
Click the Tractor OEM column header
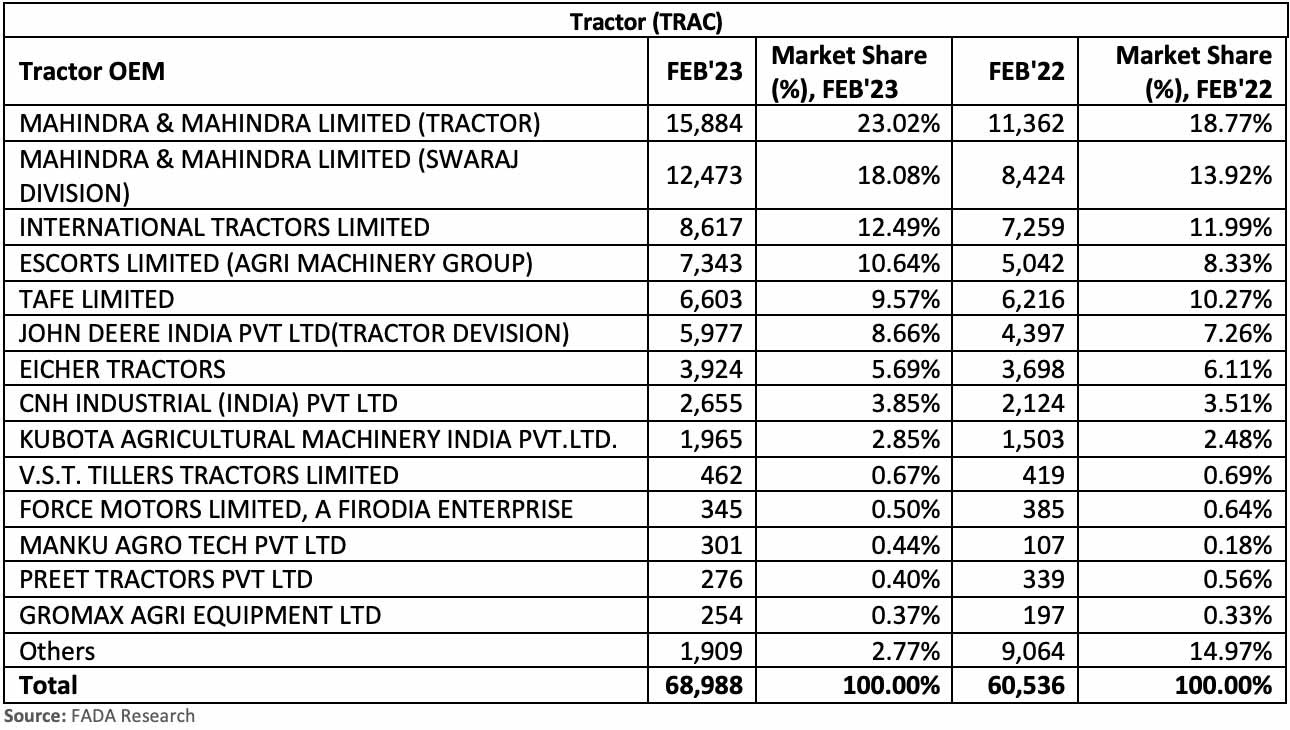(92, 71)
